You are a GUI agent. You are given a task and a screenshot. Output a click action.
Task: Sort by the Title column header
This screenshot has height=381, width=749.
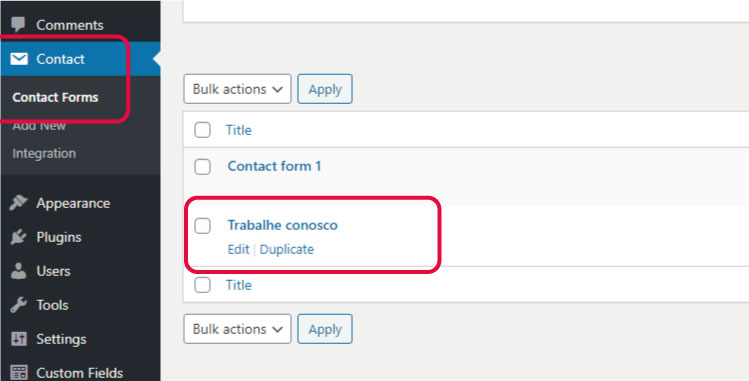point(238,130)
